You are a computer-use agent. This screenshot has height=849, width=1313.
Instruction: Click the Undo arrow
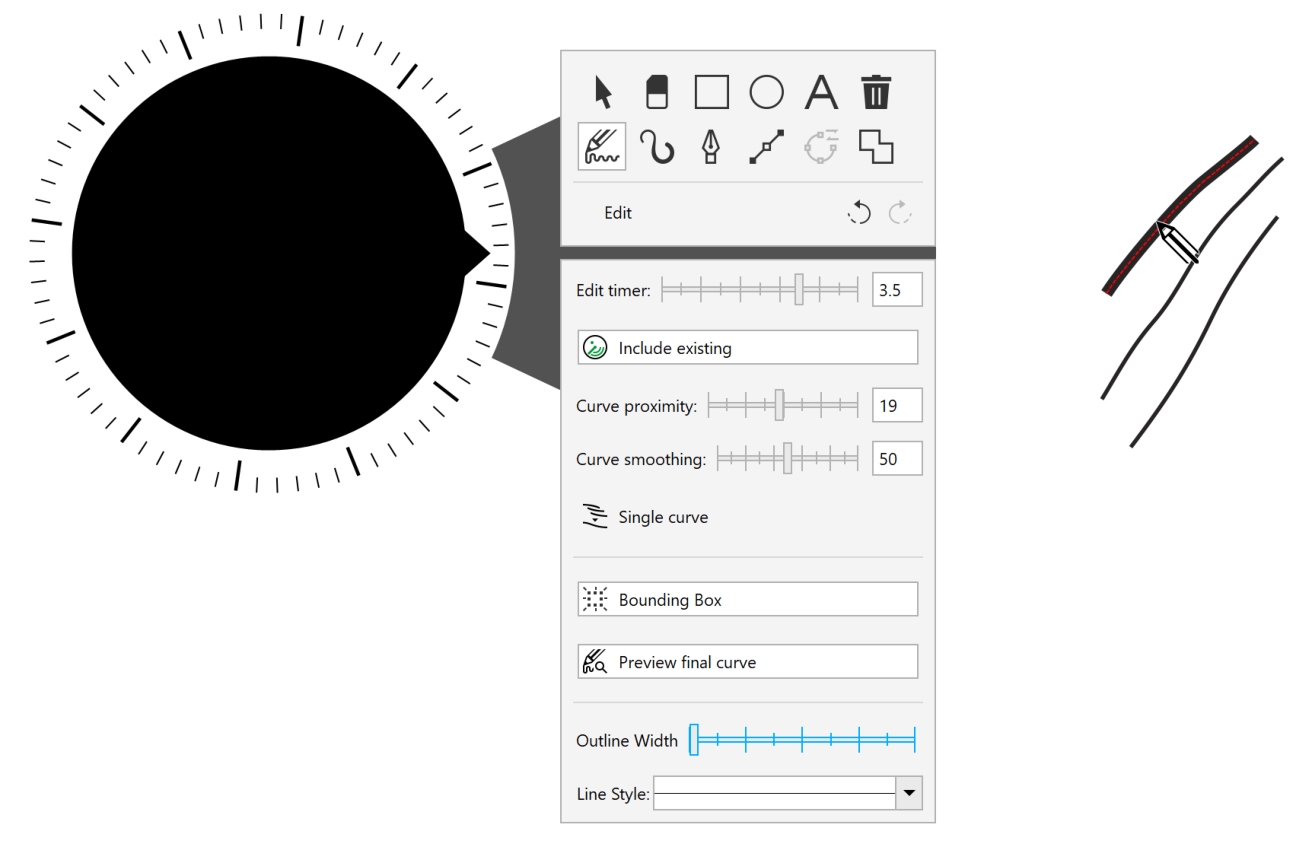[860, 213]
